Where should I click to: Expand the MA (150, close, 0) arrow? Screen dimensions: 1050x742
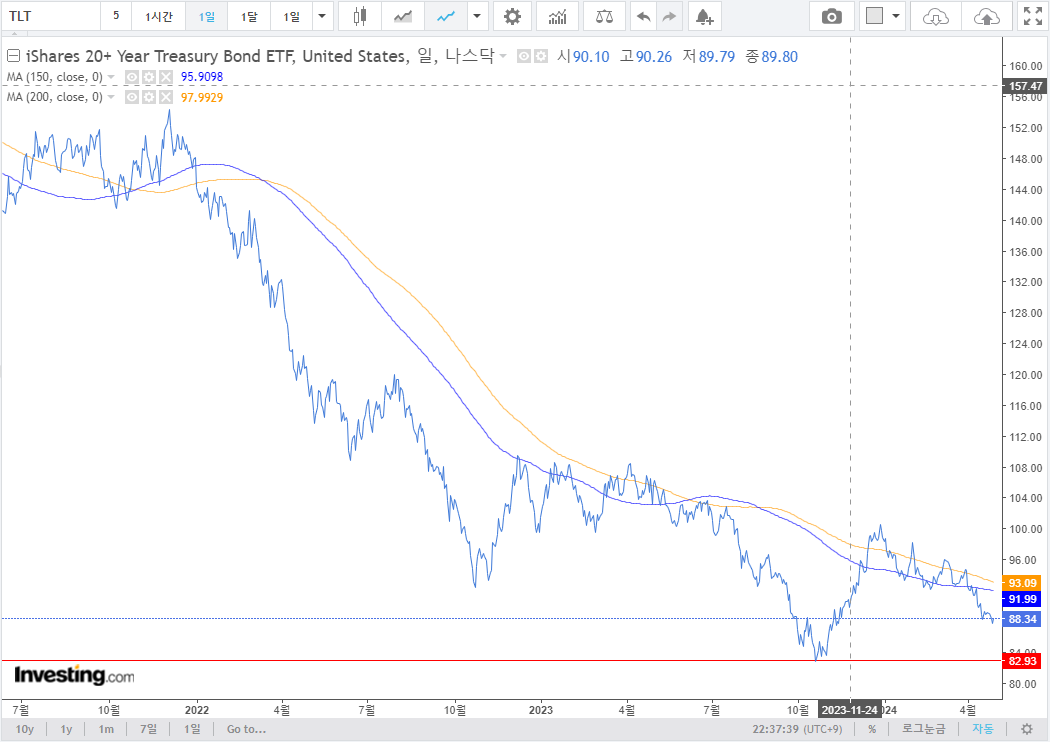coord(111,77)
